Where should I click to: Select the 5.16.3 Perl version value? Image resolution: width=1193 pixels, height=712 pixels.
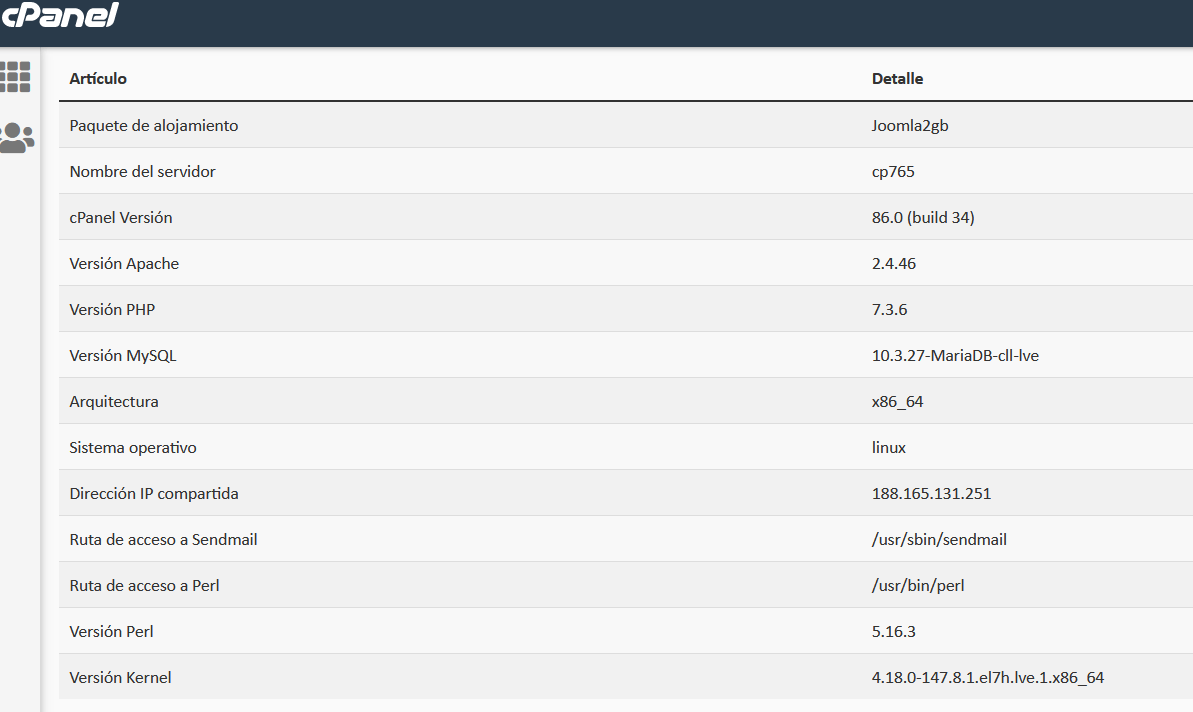[x=894, y=632]
